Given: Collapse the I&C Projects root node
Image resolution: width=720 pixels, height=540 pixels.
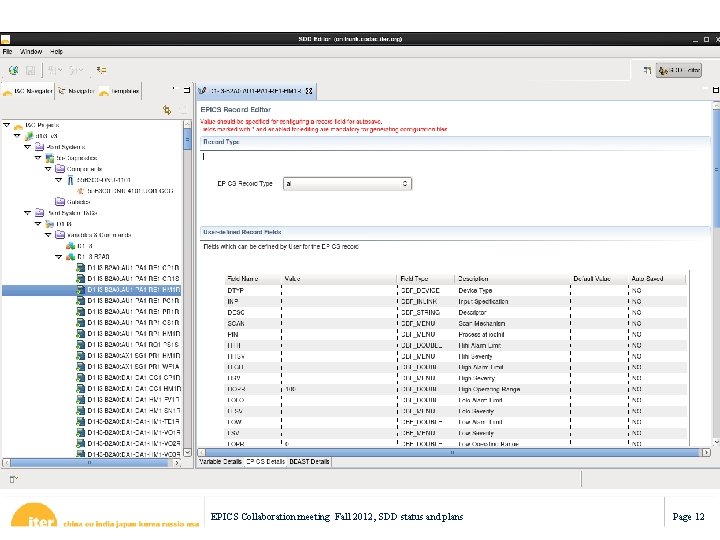Looking at the screenshot, I should (6, 124).
